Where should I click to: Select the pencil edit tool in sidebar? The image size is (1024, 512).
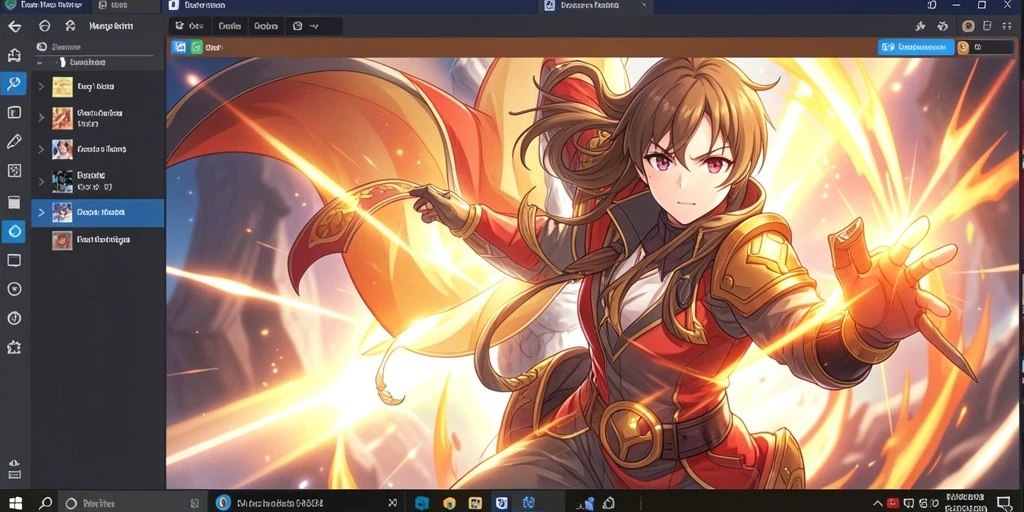pyautogui.click(x=14, y=141)
